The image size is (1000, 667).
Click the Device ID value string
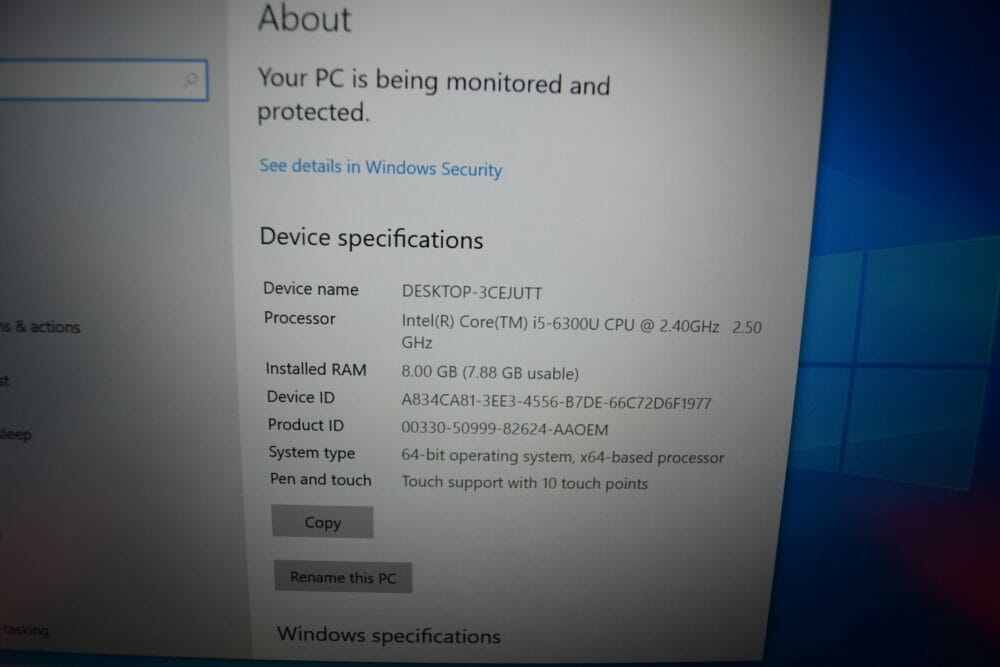tap(556, 402)
